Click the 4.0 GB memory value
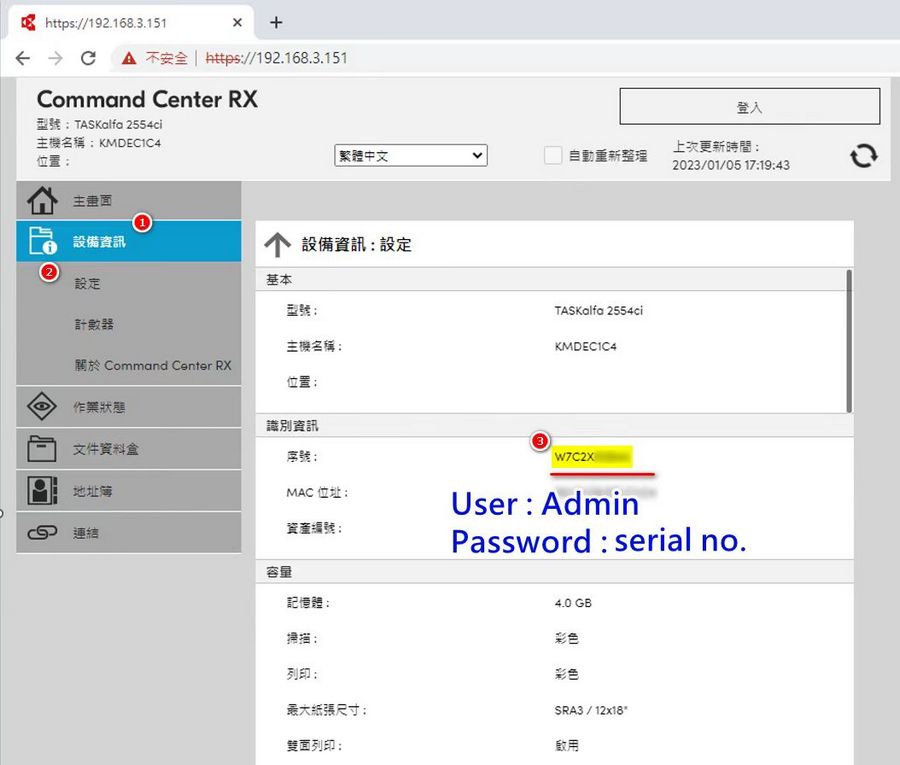Image resolution: width=900 pixels, height=765 pixels. (x=573, y=603)
